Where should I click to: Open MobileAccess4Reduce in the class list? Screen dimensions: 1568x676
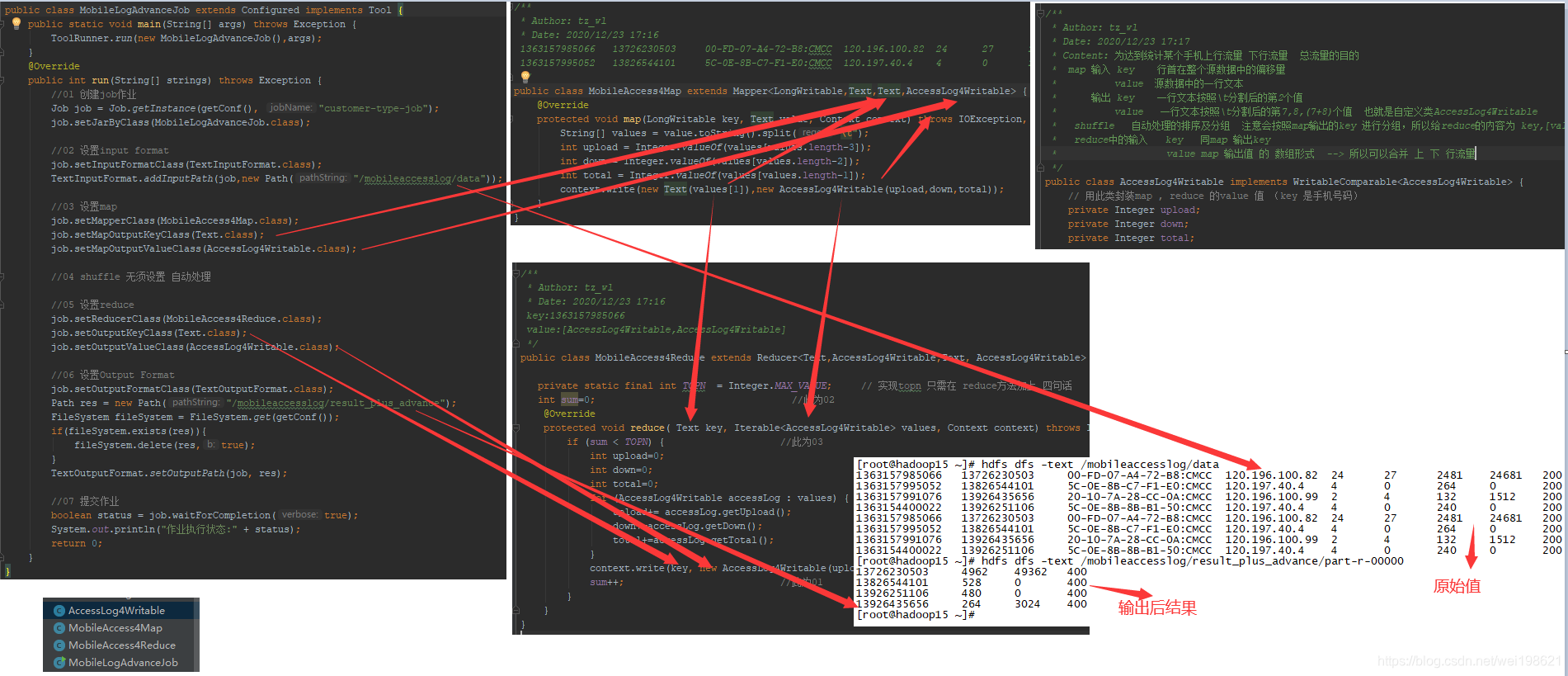pyautogui.click(x=121, y=645)
